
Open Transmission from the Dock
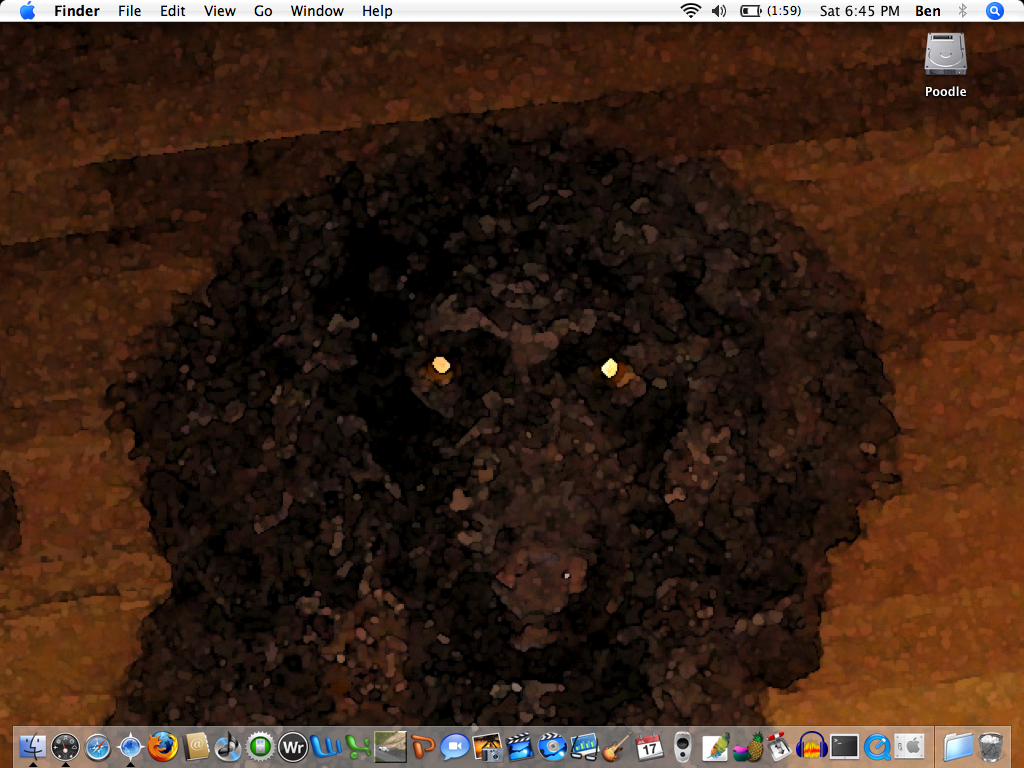coord(779,746)
